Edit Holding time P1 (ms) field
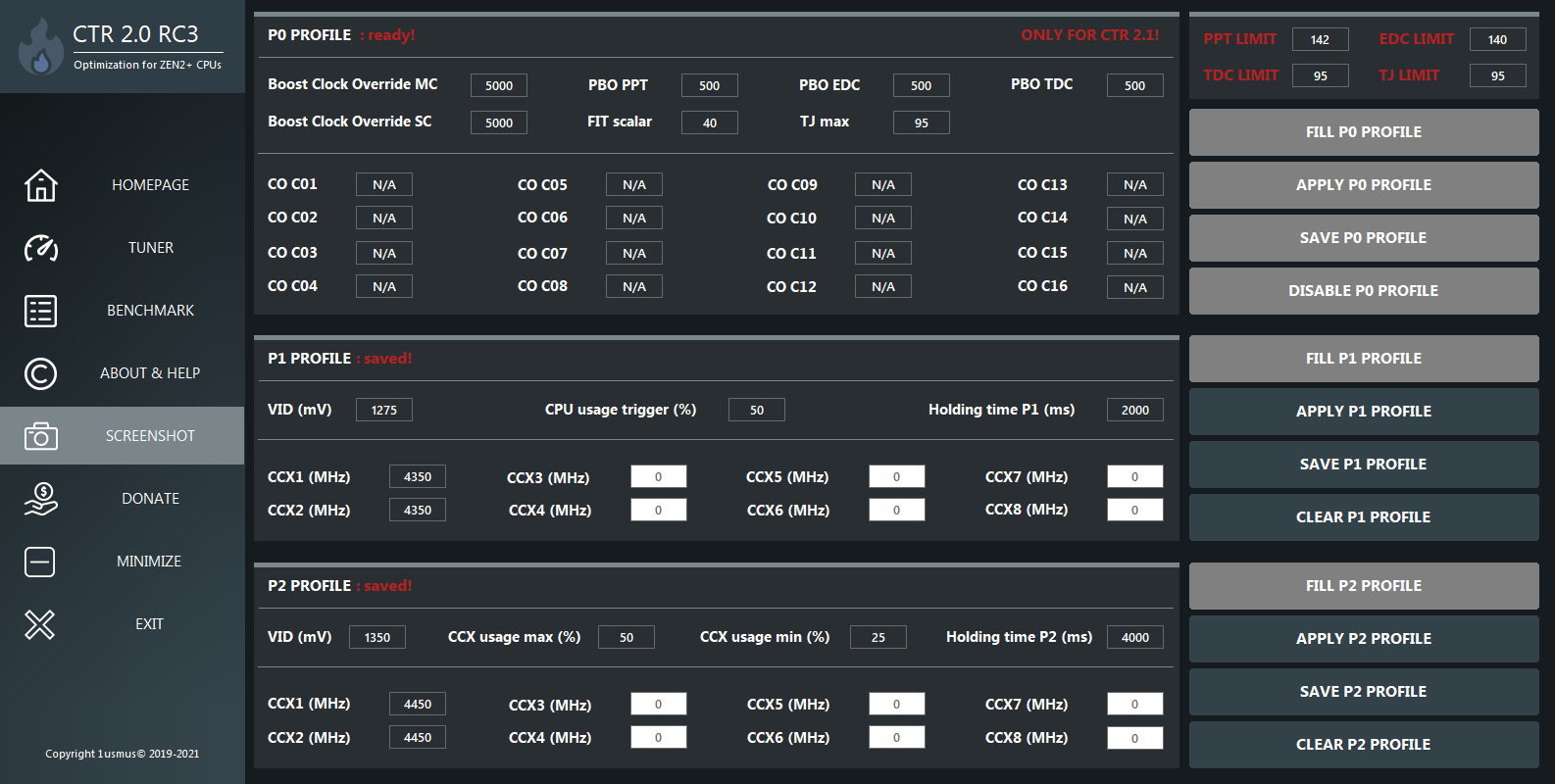 click(x=1135, y=410)
